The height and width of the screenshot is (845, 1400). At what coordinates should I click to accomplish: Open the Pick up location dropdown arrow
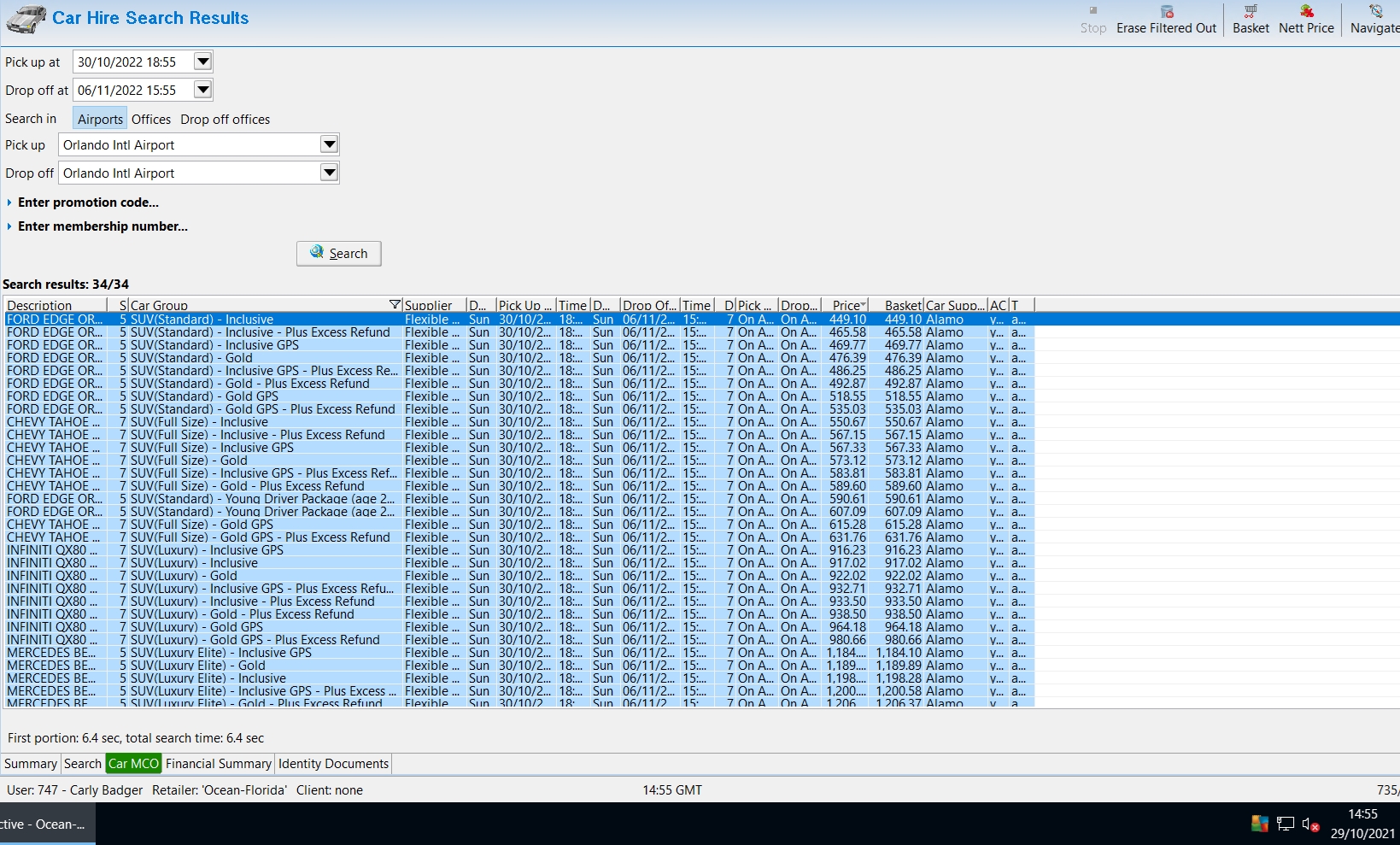[x=329, y=144]
